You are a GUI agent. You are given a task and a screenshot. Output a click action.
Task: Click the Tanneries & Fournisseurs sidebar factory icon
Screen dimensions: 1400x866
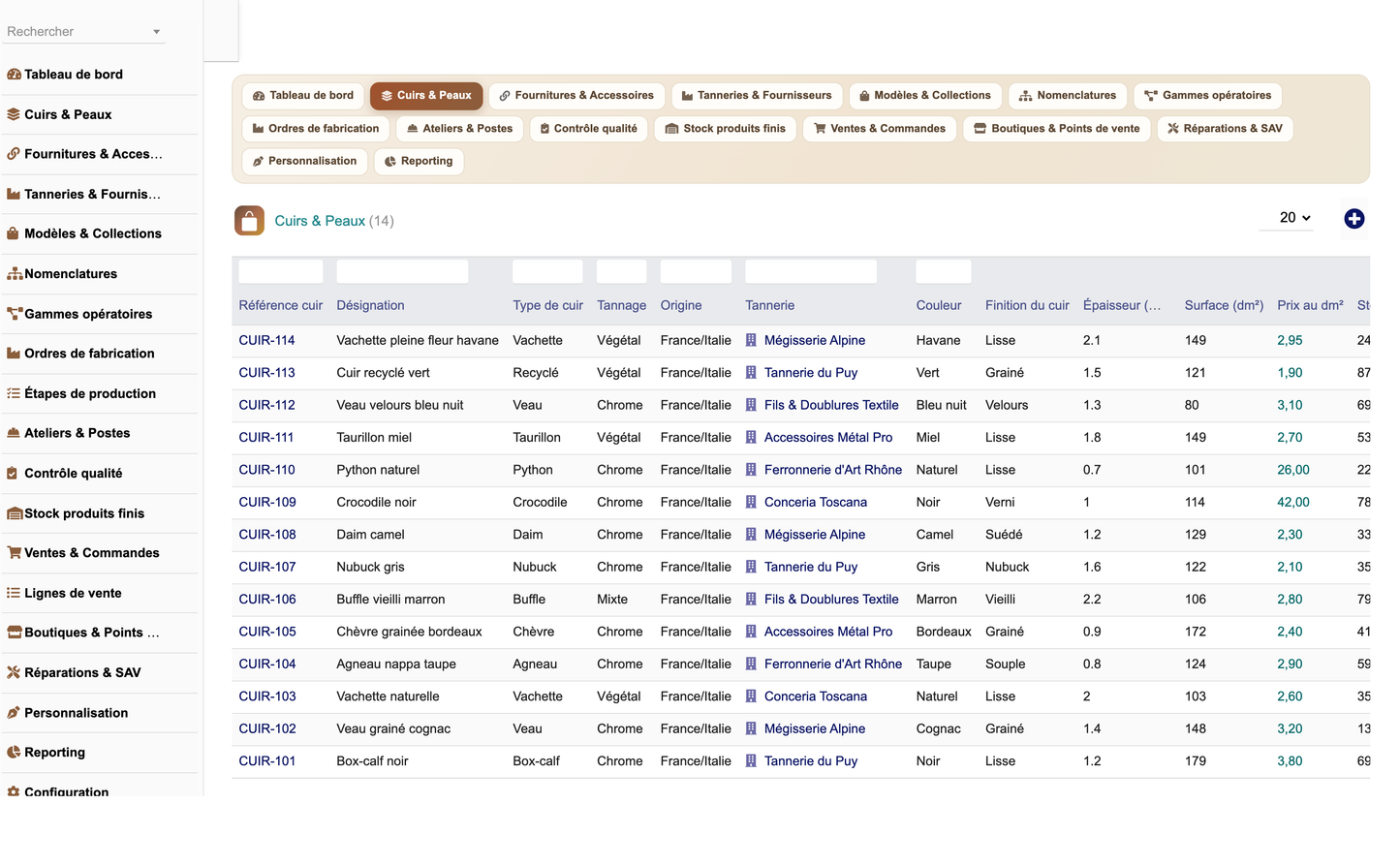coord(14,194)
